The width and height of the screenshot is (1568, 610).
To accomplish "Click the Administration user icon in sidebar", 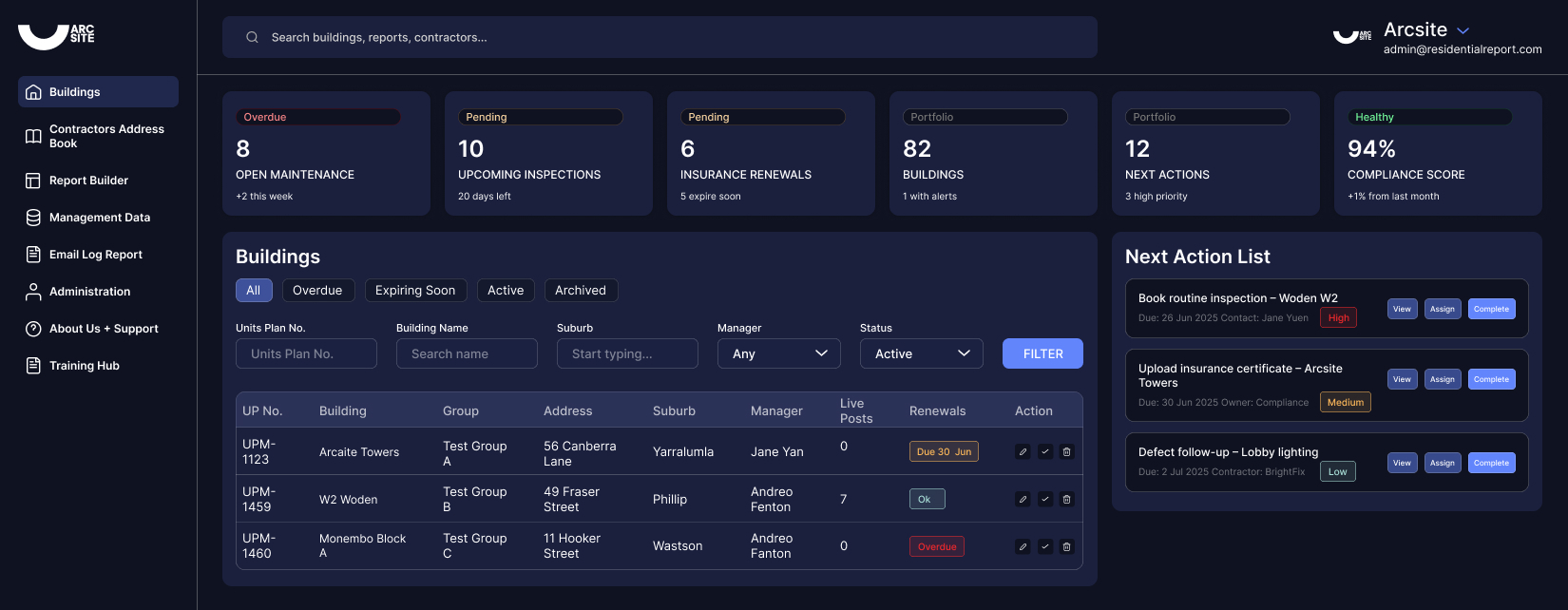I will [x=33, y=292].
